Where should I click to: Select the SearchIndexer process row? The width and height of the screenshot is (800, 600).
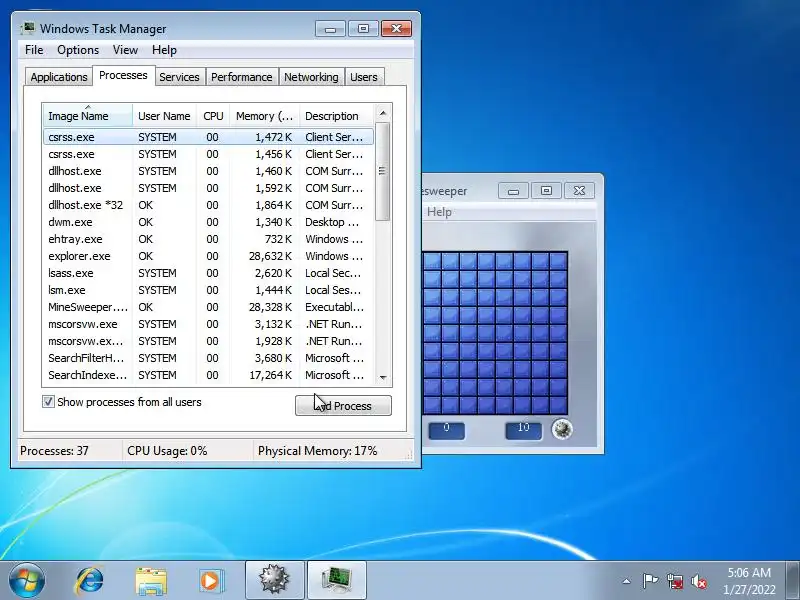(208, 375)
